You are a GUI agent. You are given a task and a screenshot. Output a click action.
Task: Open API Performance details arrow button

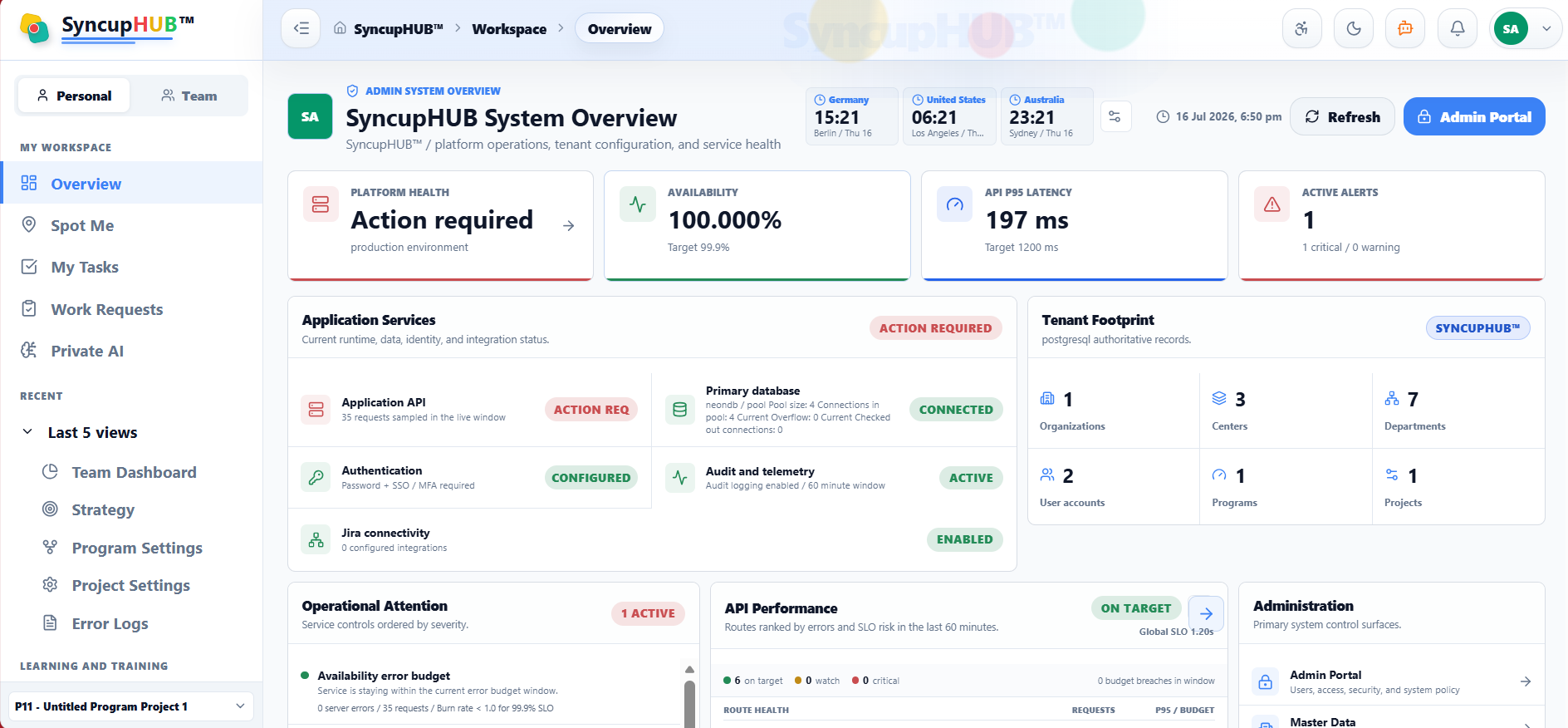tap(1206, 613)
